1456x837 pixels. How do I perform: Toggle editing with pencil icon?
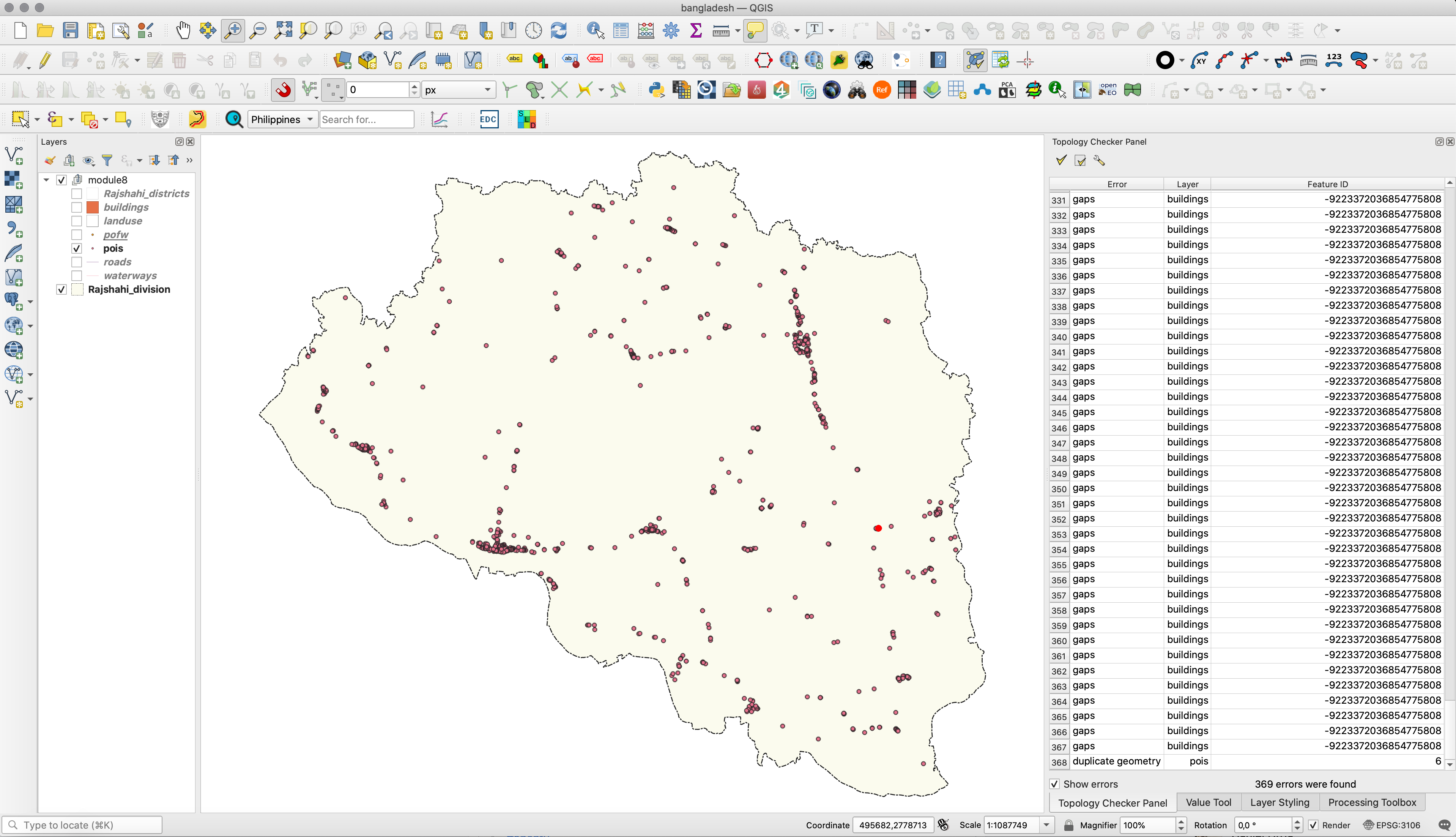pos(45,60)
